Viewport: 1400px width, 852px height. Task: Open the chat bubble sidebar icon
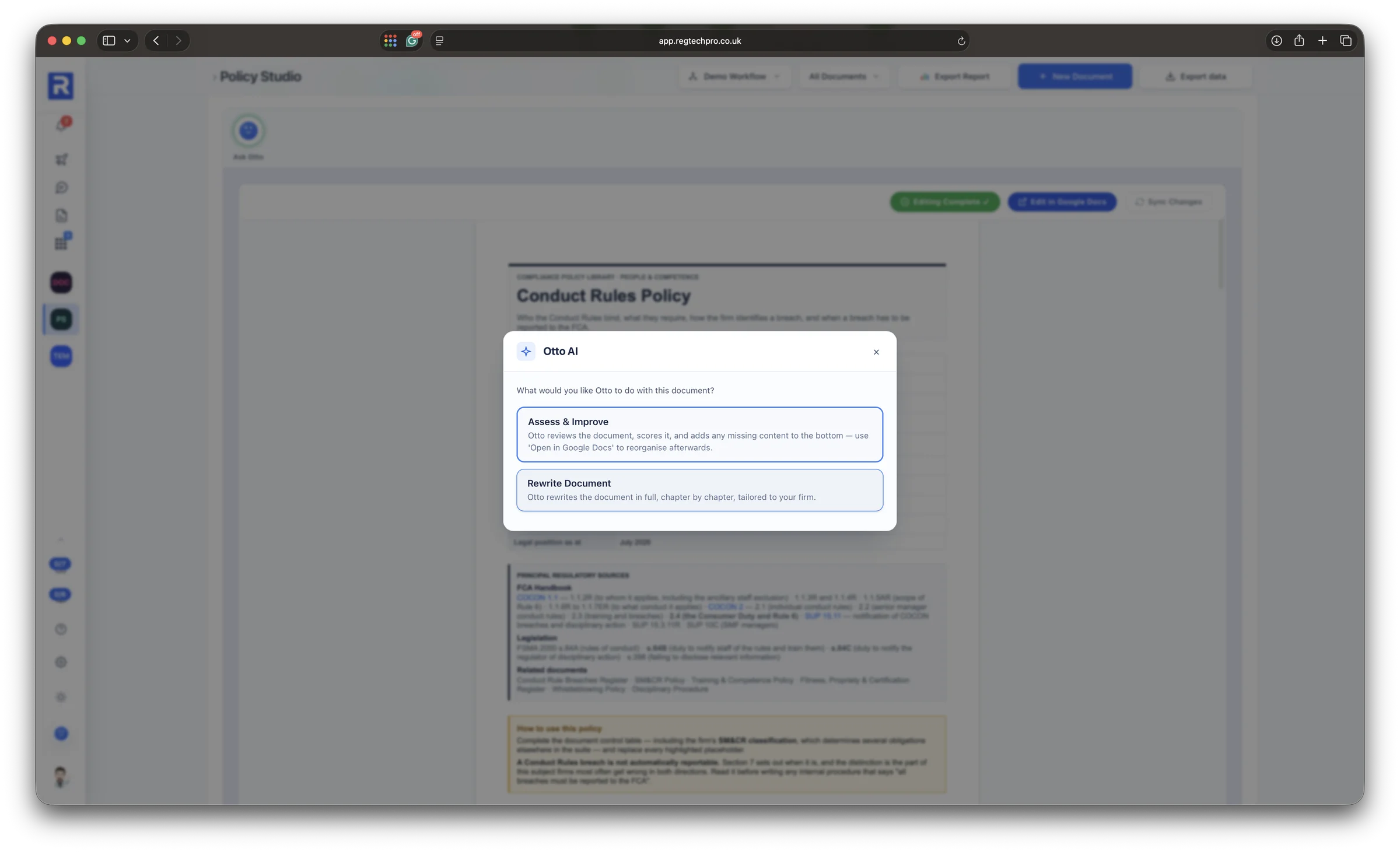coord(61,187)
